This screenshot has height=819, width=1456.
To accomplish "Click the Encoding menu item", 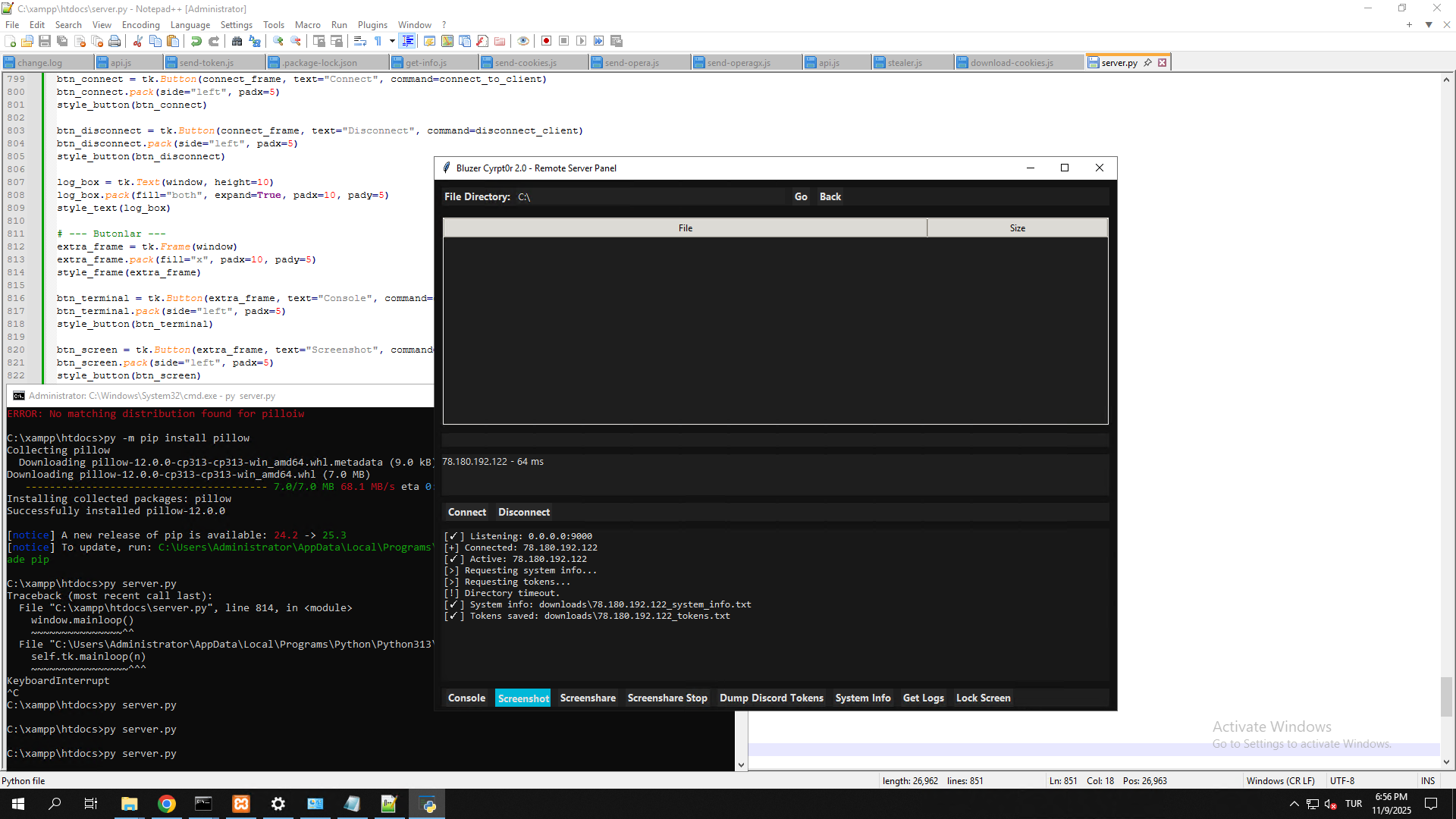I will point(140,25).
